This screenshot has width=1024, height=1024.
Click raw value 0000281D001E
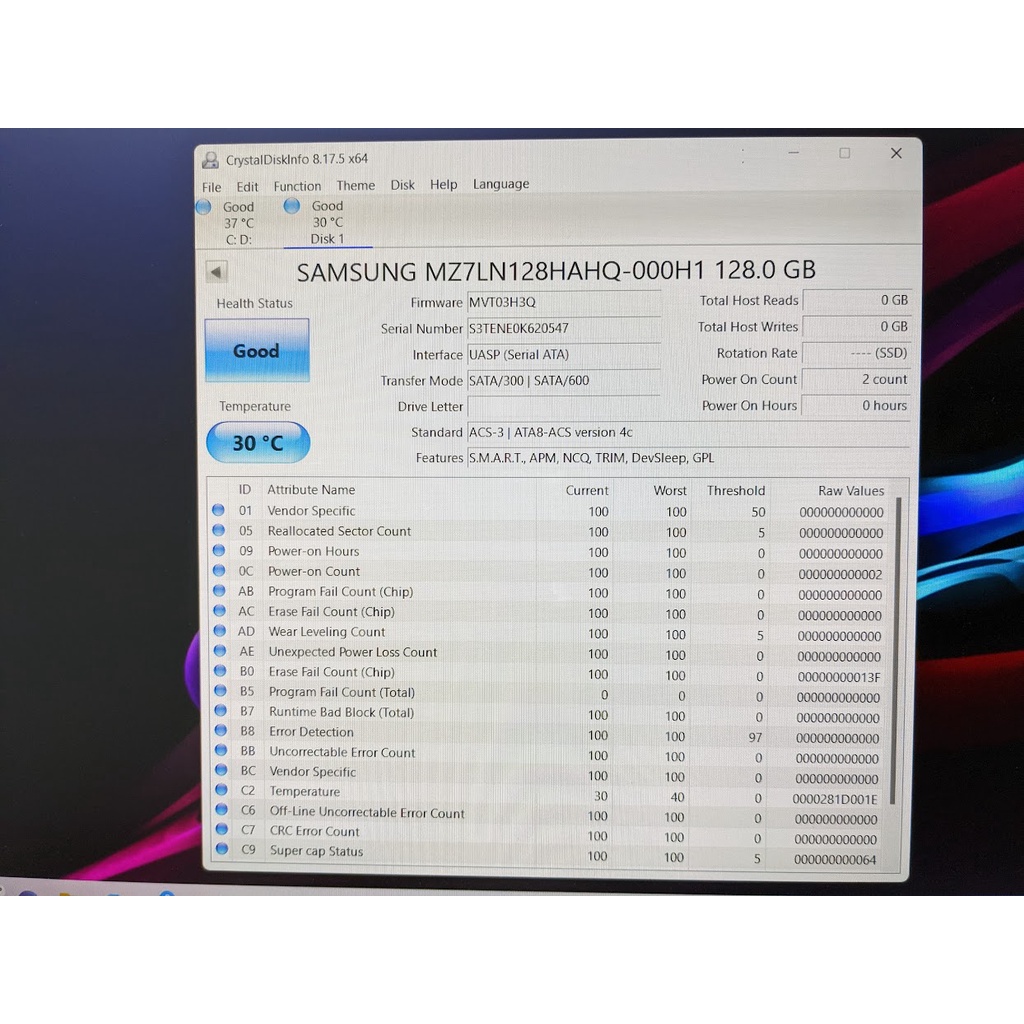[835, 799]
